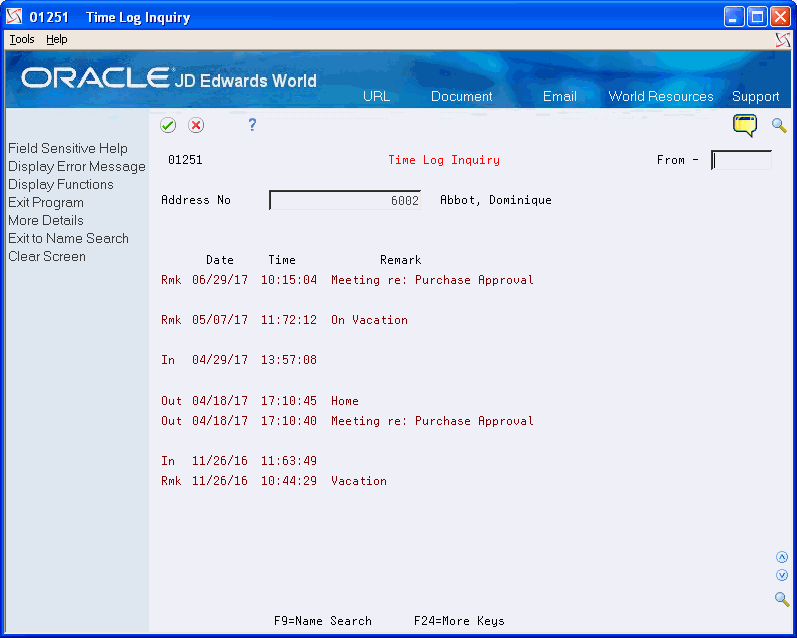The width and height of the screenshot is (797, 638).
Task: Click the 11:63:49 time entry
Action: (x=289, y=461)
